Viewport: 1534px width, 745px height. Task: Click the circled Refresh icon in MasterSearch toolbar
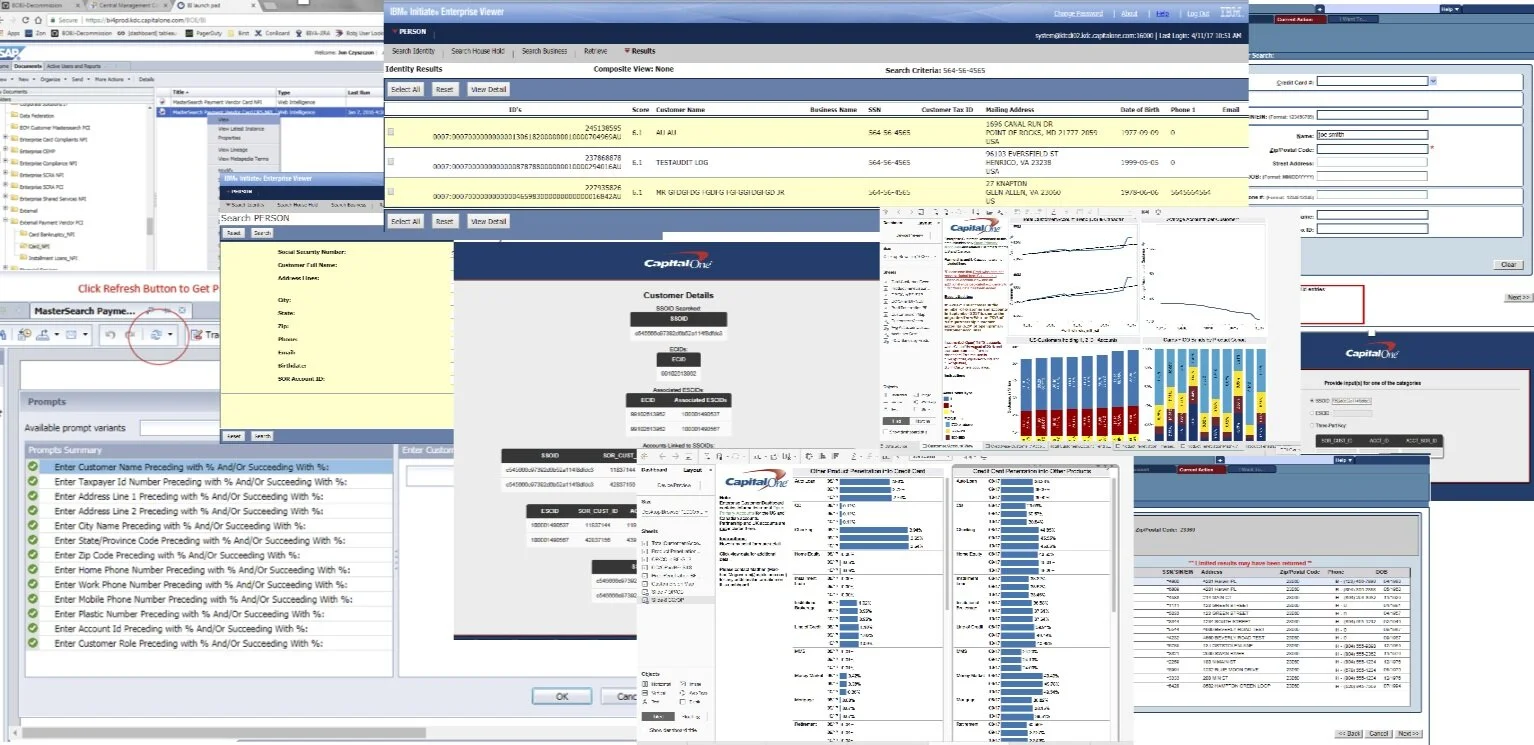(157, 335)
